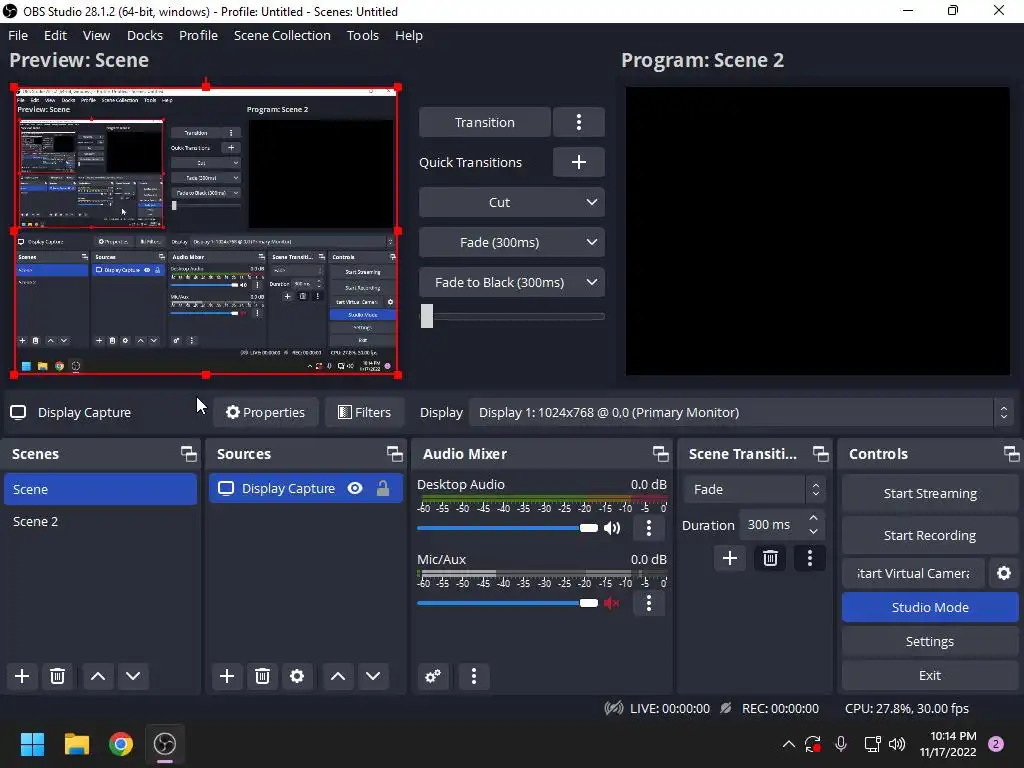The height and width of the screenshot is (768, 1024).
Task: Open the Tools menu
Action: point(362,35)
